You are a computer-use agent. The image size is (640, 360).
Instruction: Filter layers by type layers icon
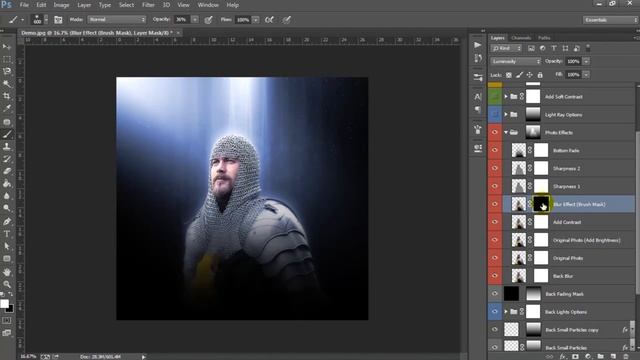554,48
